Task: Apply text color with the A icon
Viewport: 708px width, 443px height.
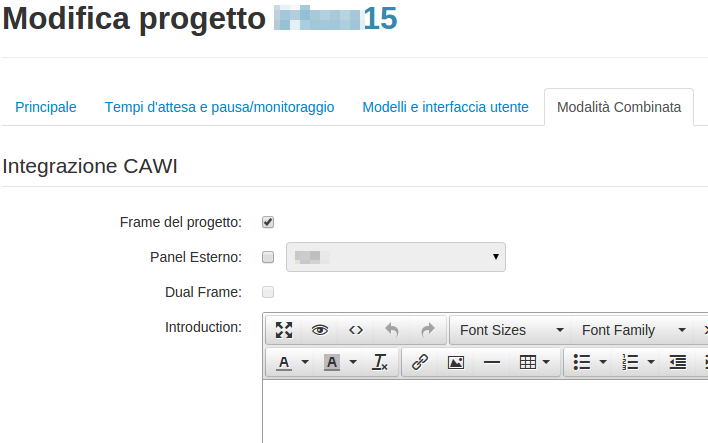Action: [x=284, y=362]
